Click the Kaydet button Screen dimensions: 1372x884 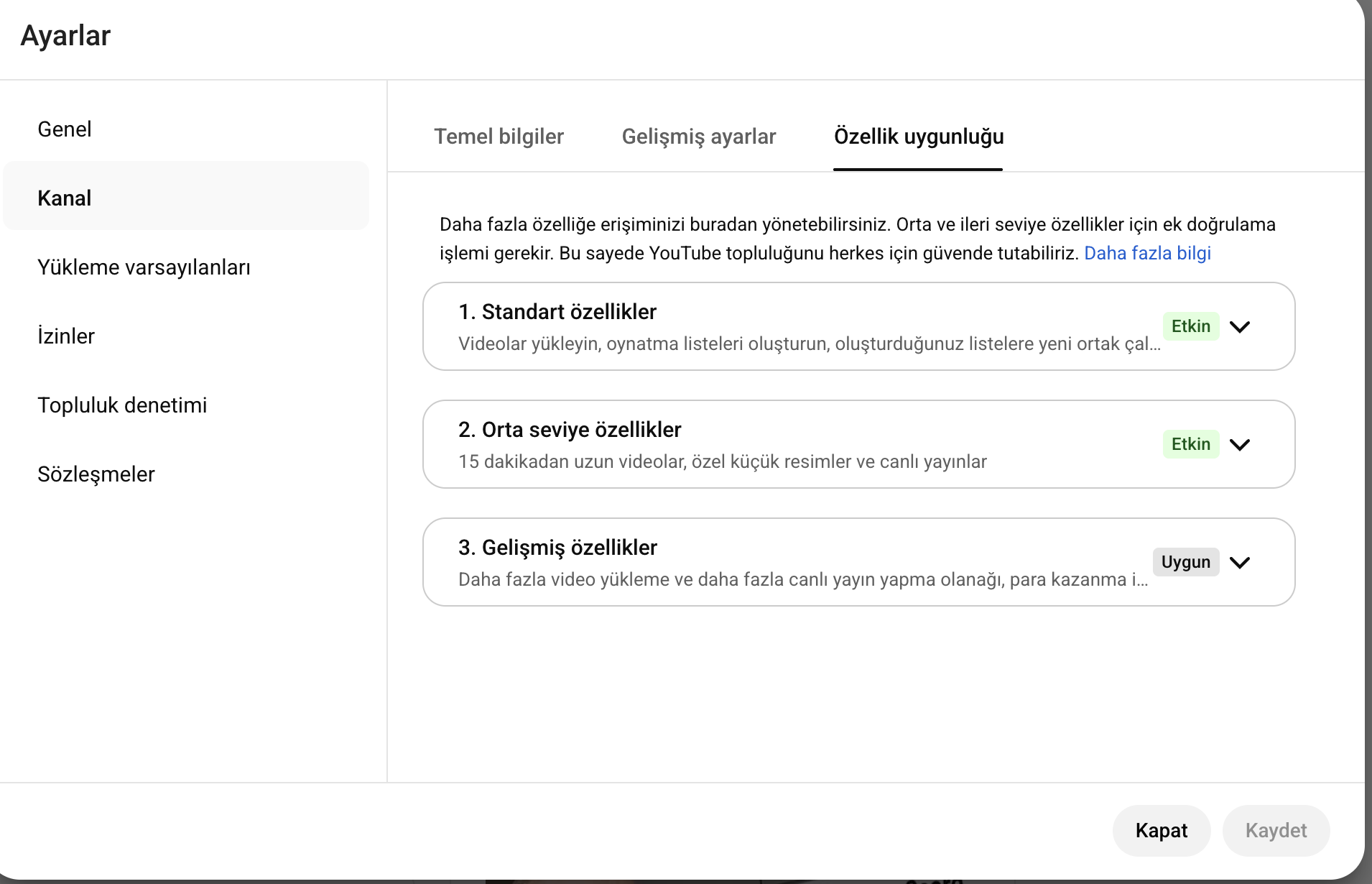pyautogui.click(x=1276, y=831)
